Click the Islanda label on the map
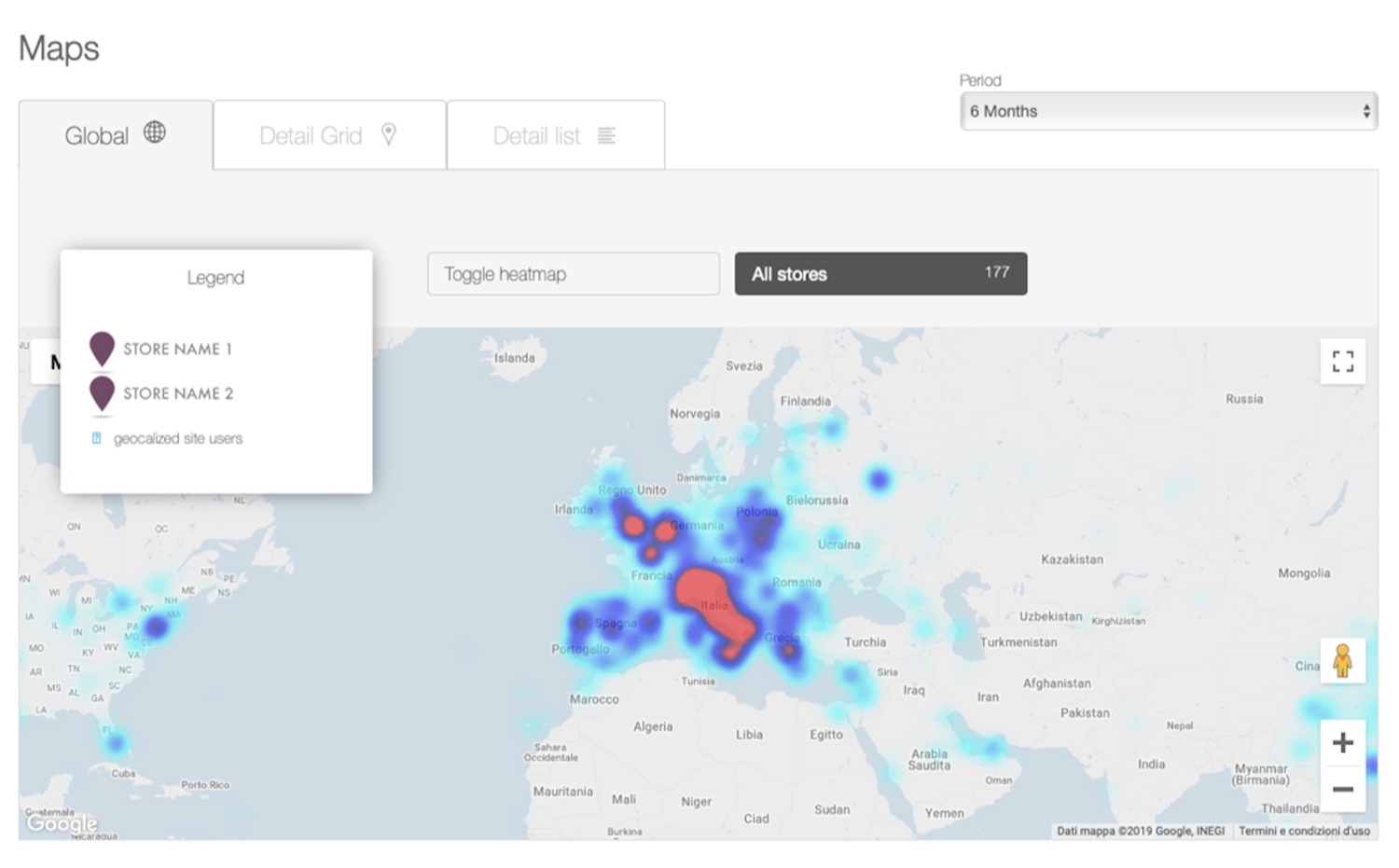Image resolution: width=1399 pixels, height=868 pixels. click(x=514, y=358)
